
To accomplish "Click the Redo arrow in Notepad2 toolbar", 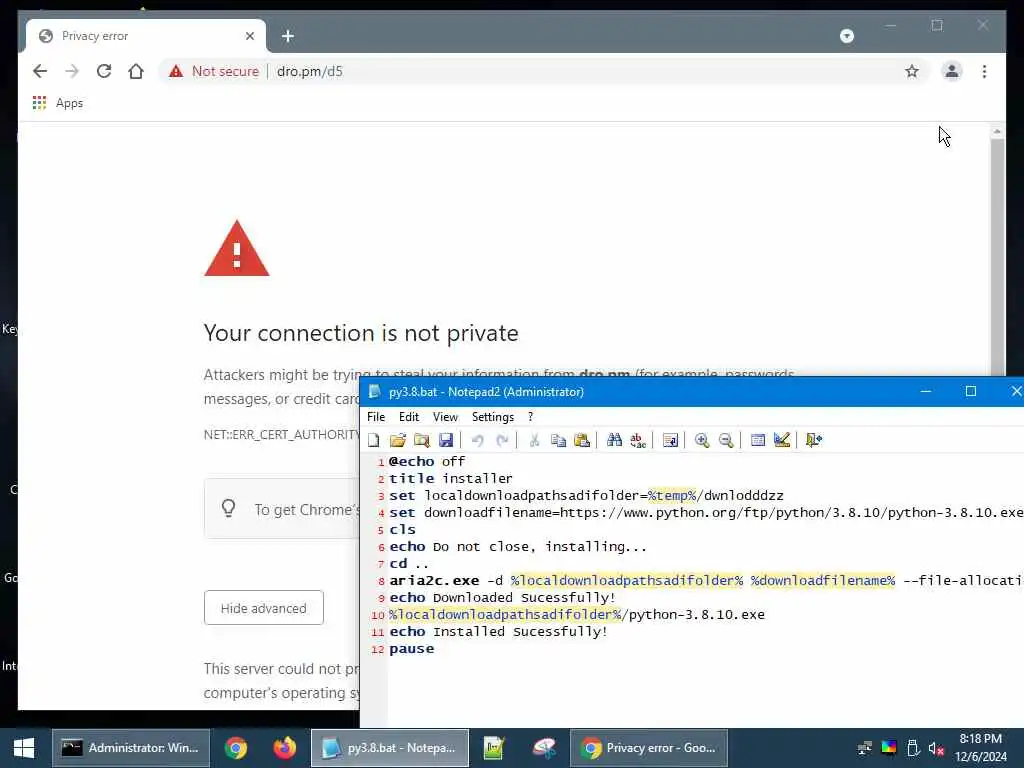I will pos(502,440).
